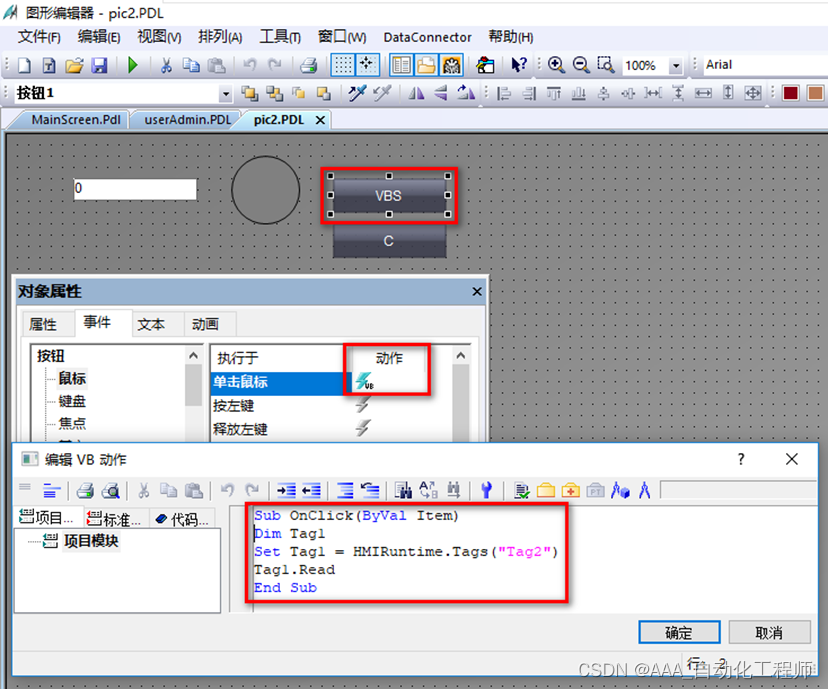Click the align left icon
Viewport: 828px width, 689px height.
pyautogui.click(x=504, y=93)
